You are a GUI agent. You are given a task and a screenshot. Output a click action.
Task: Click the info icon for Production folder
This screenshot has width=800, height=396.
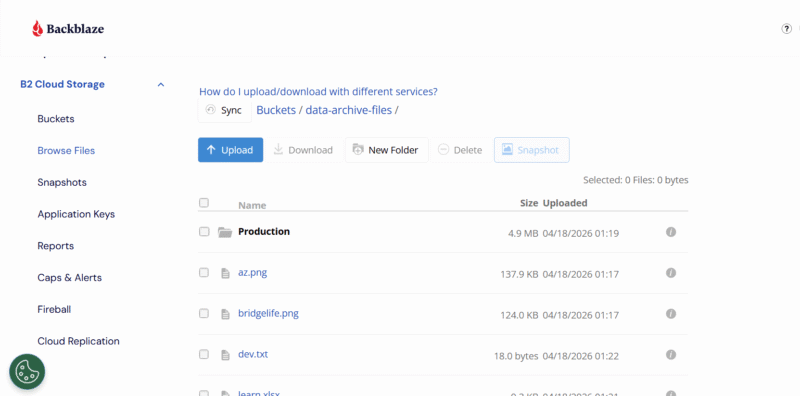[x=671, y=232]
